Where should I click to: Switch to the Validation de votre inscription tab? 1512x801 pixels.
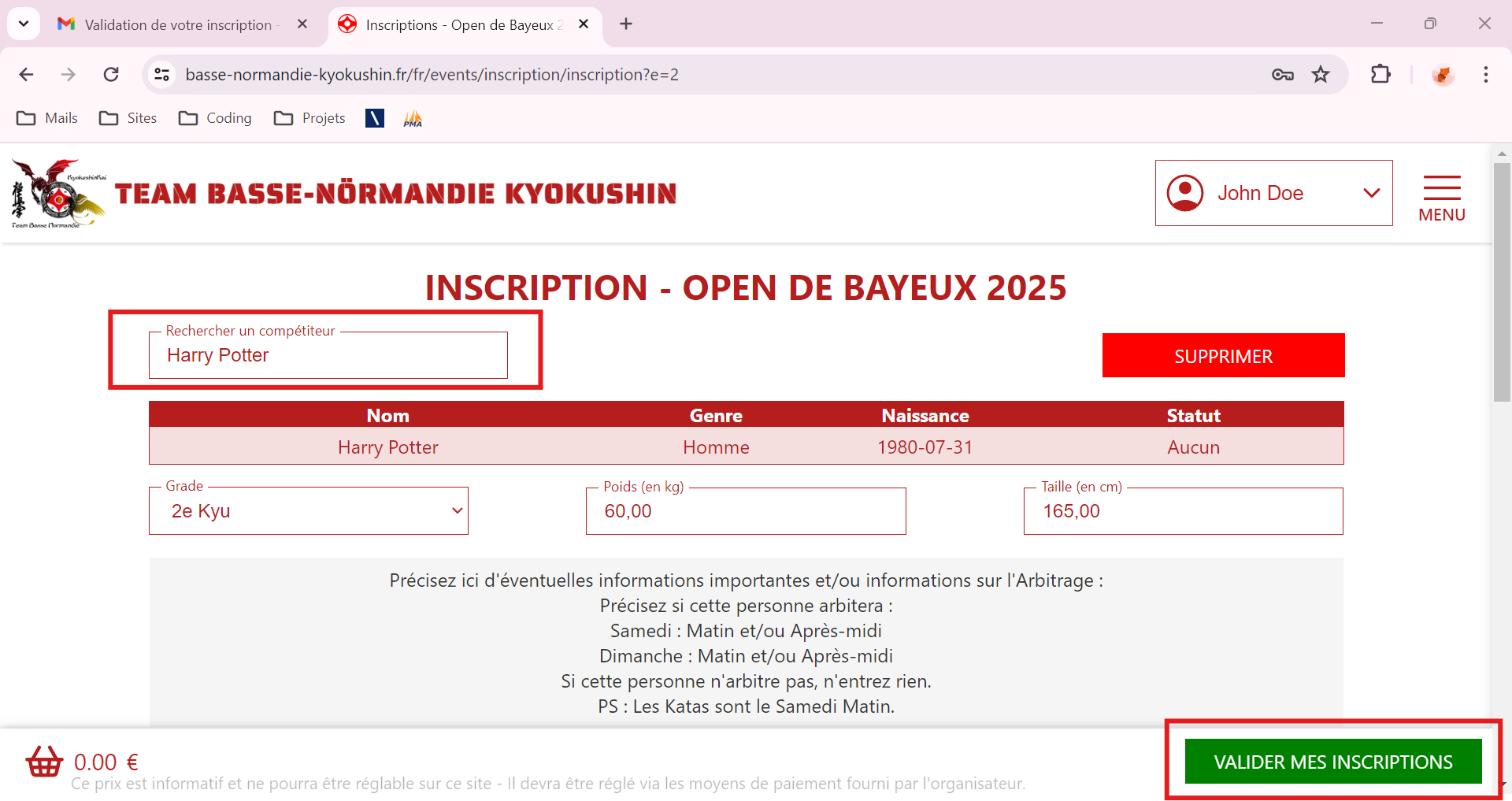(x=178, y=24)
